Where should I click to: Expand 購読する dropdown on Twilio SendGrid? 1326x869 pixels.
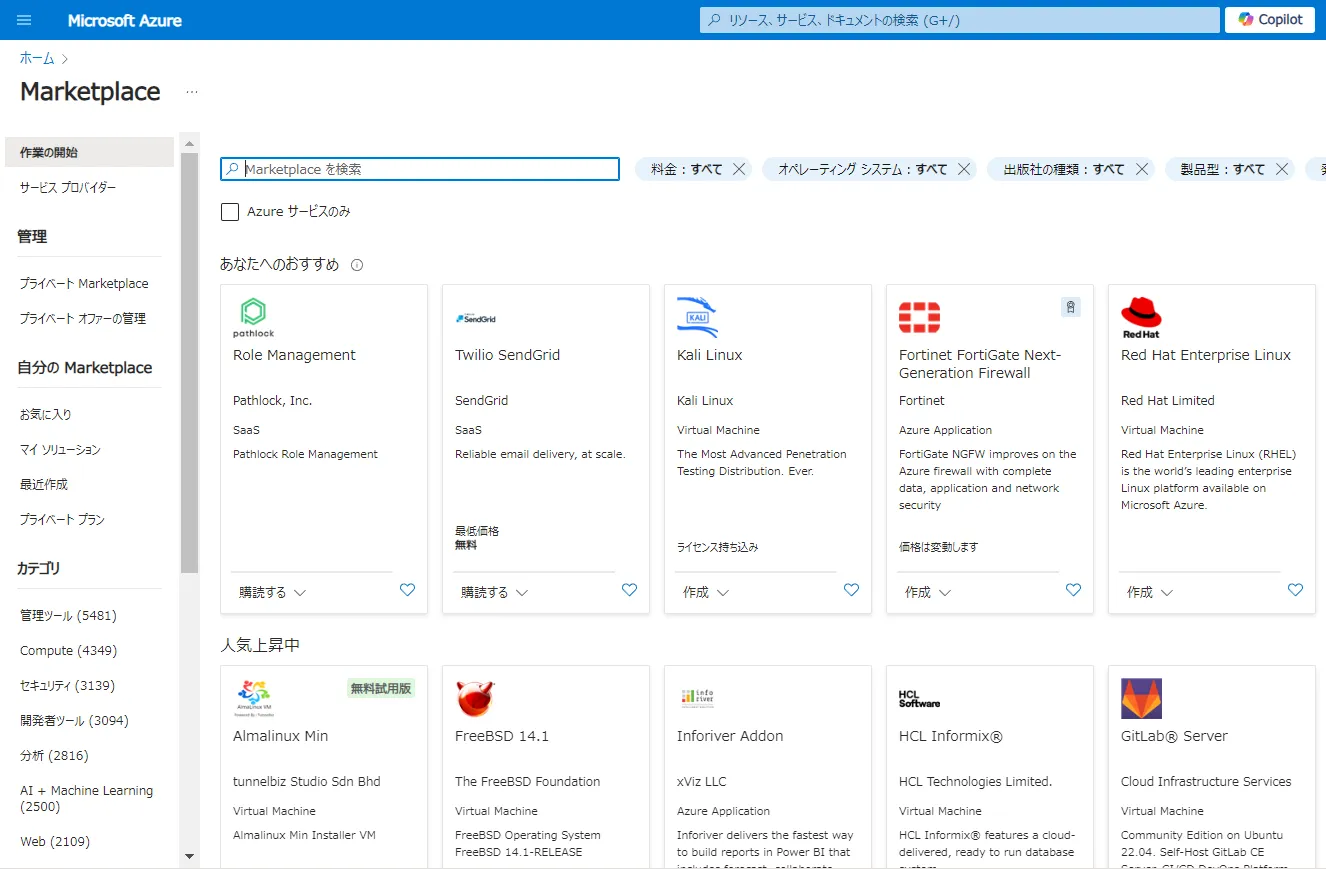coord(494,592)
